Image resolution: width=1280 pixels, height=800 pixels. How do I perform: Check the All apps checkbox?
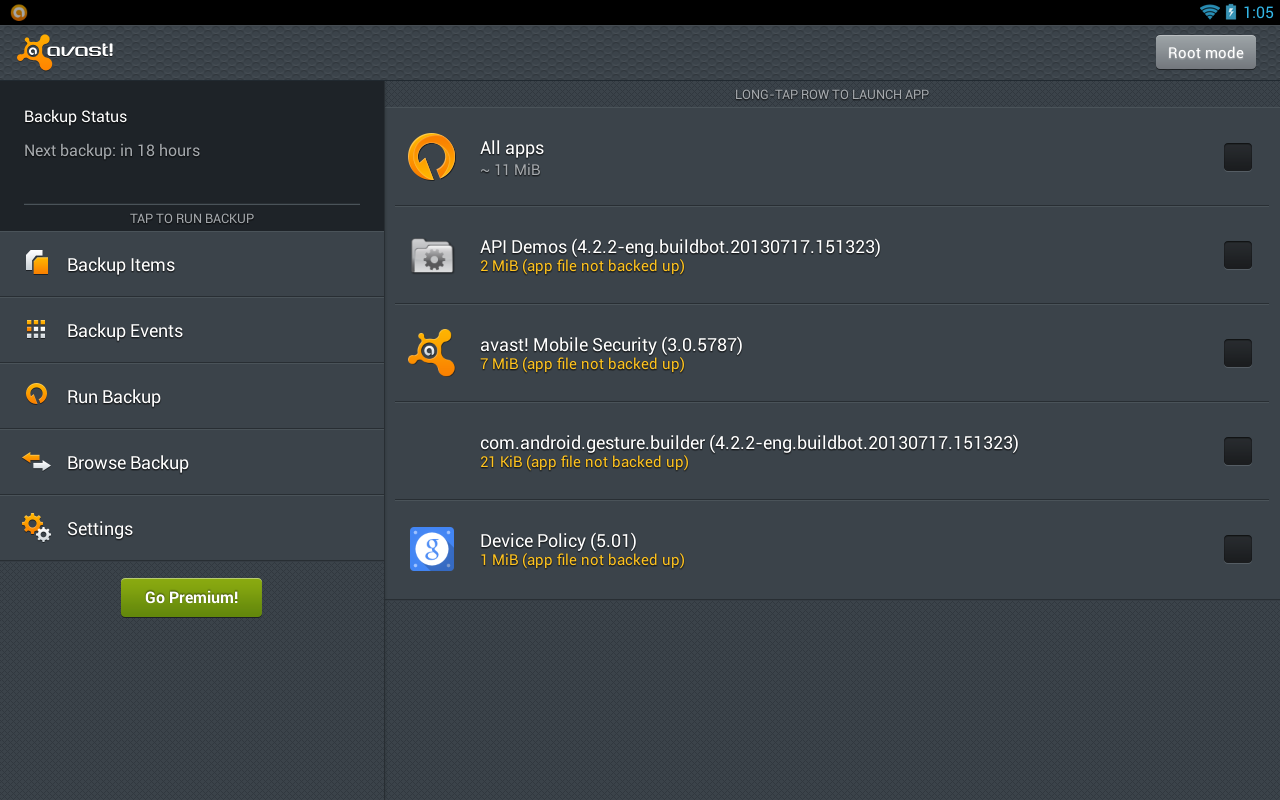coord(1238,157)
